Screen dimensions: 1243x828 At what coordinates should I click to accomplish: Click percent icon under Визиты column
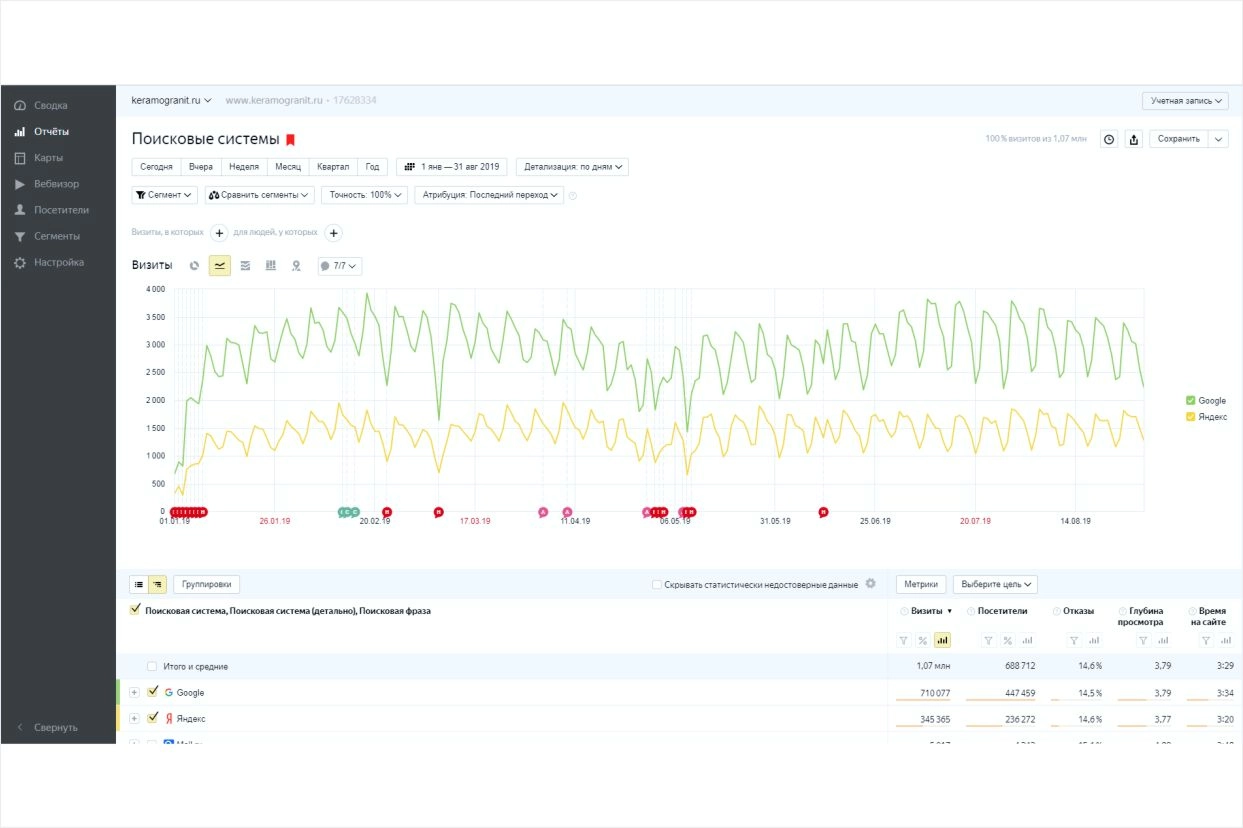923,640
